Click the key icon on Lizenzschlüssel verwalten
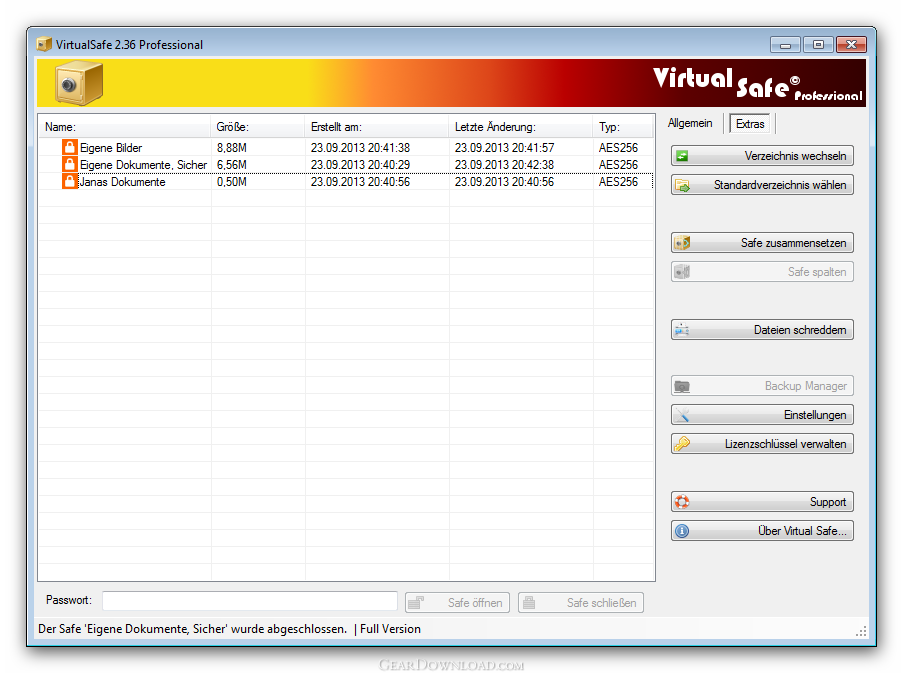The height and width of the screenshot is (673, 903). (682, 444)
